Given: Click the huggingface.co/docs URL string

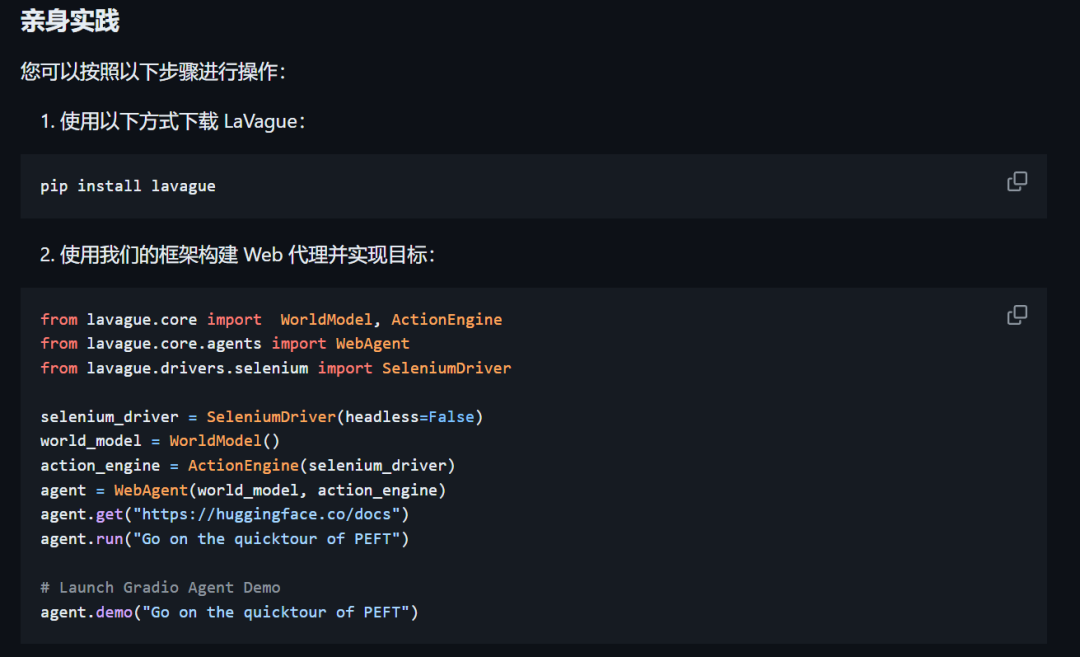Looking at the screenshot, I should (267, 514).
